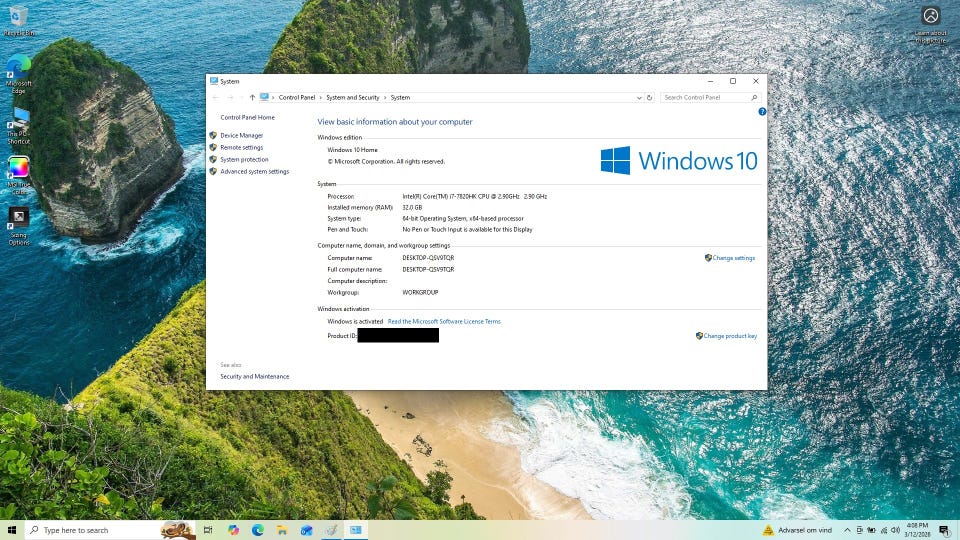960x540 pixels.
Task: Open the weather warning widget on taskbar
Action: (x=797, y=530)
